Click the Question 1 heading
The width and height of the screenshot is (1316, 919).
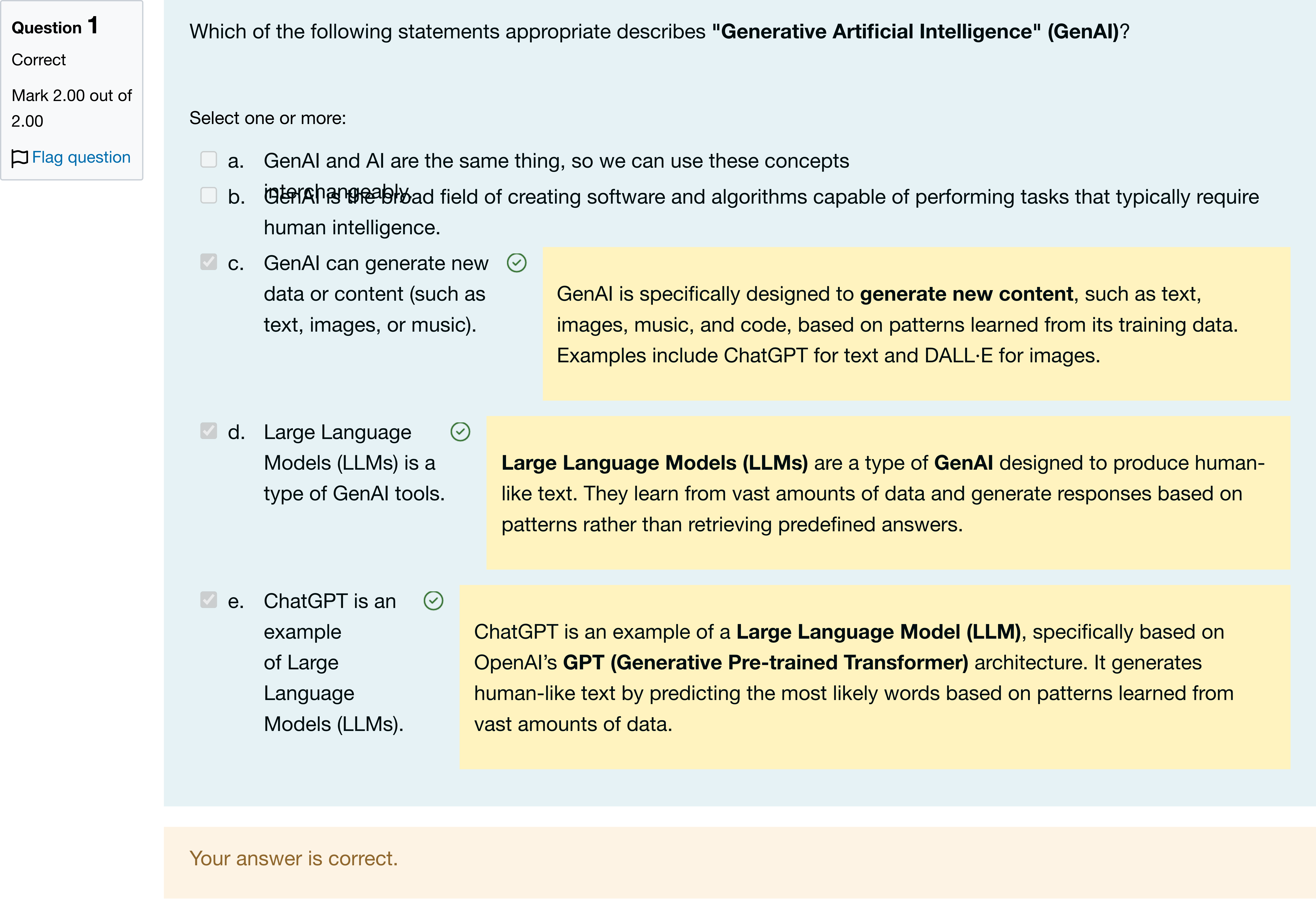click(55, 26)
